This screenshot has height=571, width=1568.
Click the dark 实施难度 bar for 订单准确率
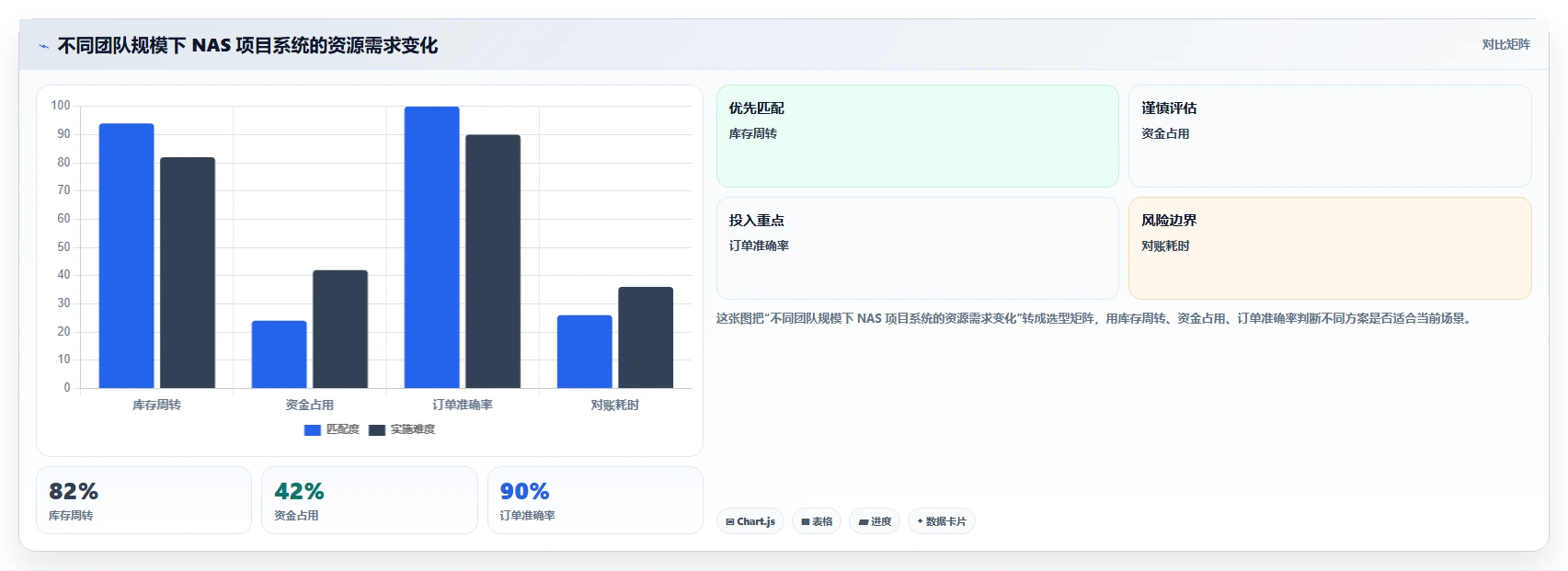pos(493,261)
